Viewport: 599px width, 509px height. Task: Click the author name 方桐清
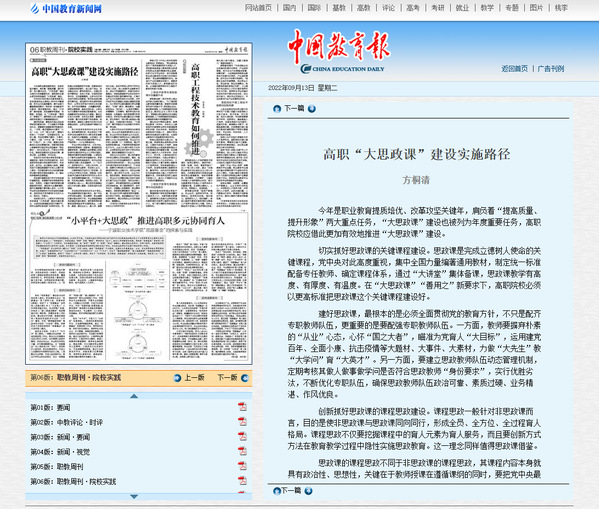click(416, 180)
